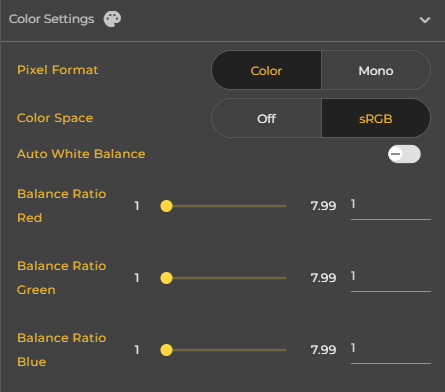
Task: Switch pixel format to Mono
Action: [x=376, y=70]
